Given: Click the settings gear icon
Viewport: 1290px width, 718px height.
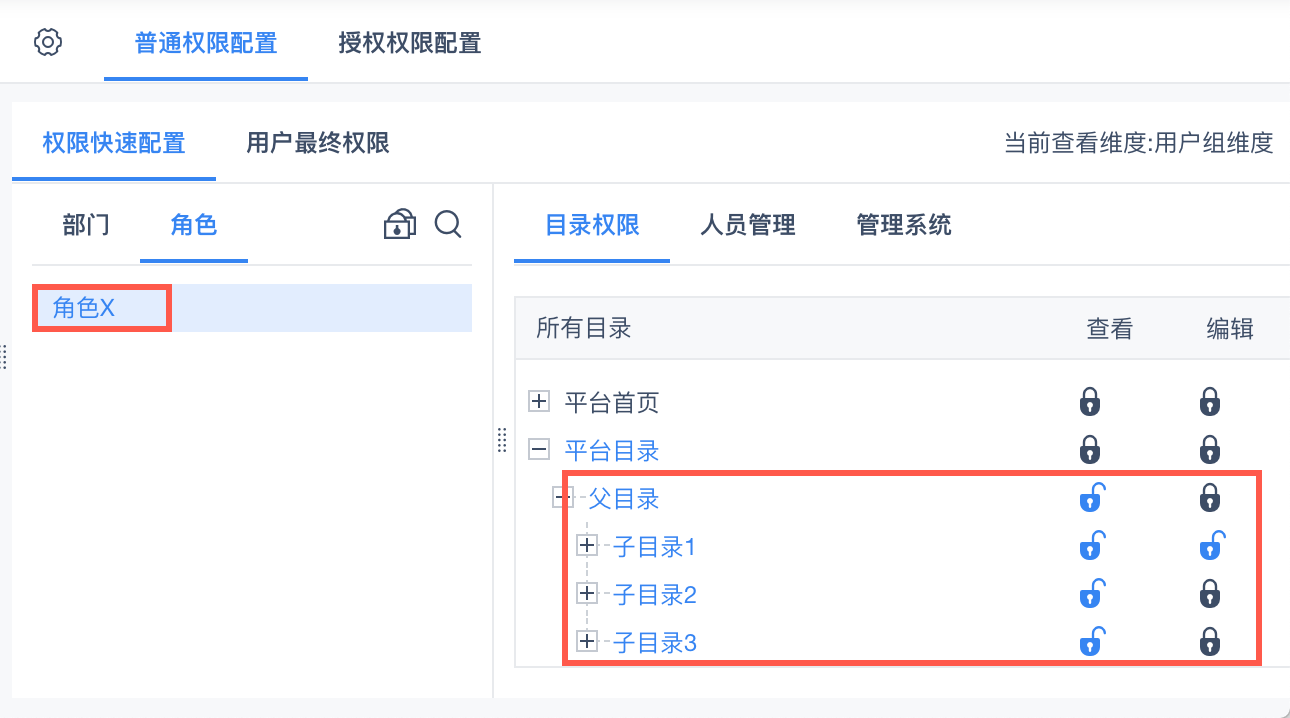Looking at the screenshot, I should pos(48,43).
